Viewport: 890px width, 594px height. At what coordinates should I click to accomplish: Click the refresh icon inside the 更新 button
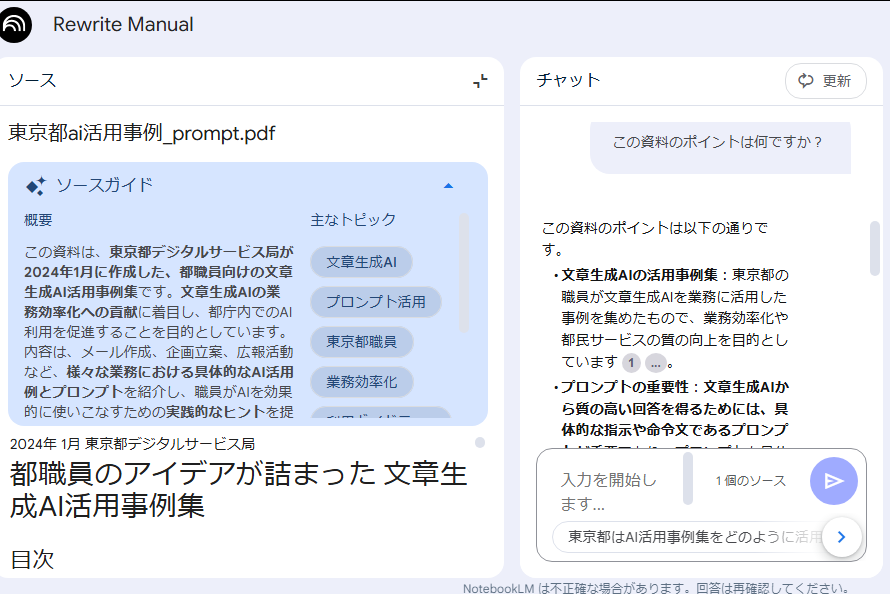click(x=806, y=81)
